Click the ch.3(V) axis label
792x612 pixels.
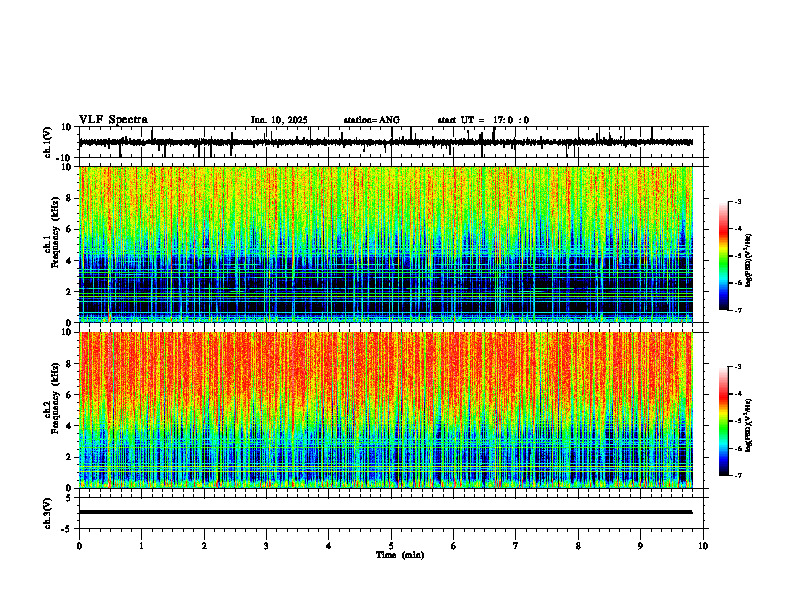(x=48, y=513)
